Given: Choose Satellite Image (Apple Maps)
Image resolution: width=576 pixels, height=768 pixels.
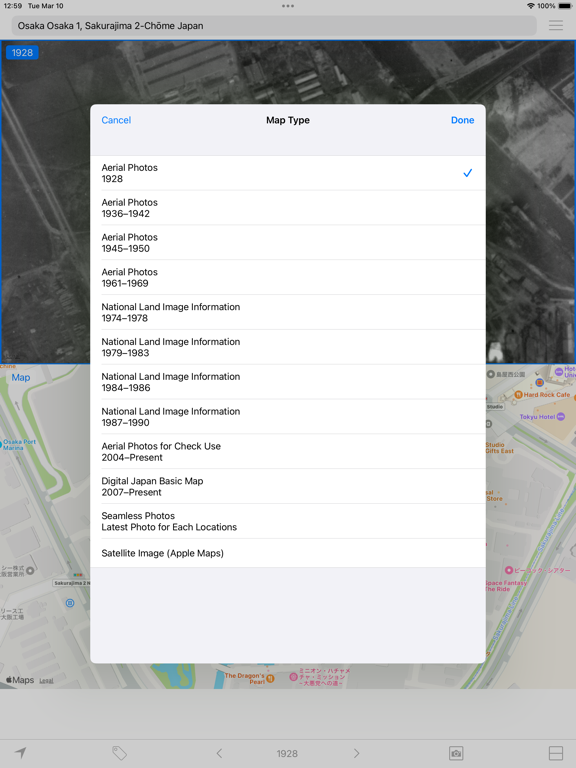Looking at the screenshot, I should pyautogui.click(x=288, y=553).
